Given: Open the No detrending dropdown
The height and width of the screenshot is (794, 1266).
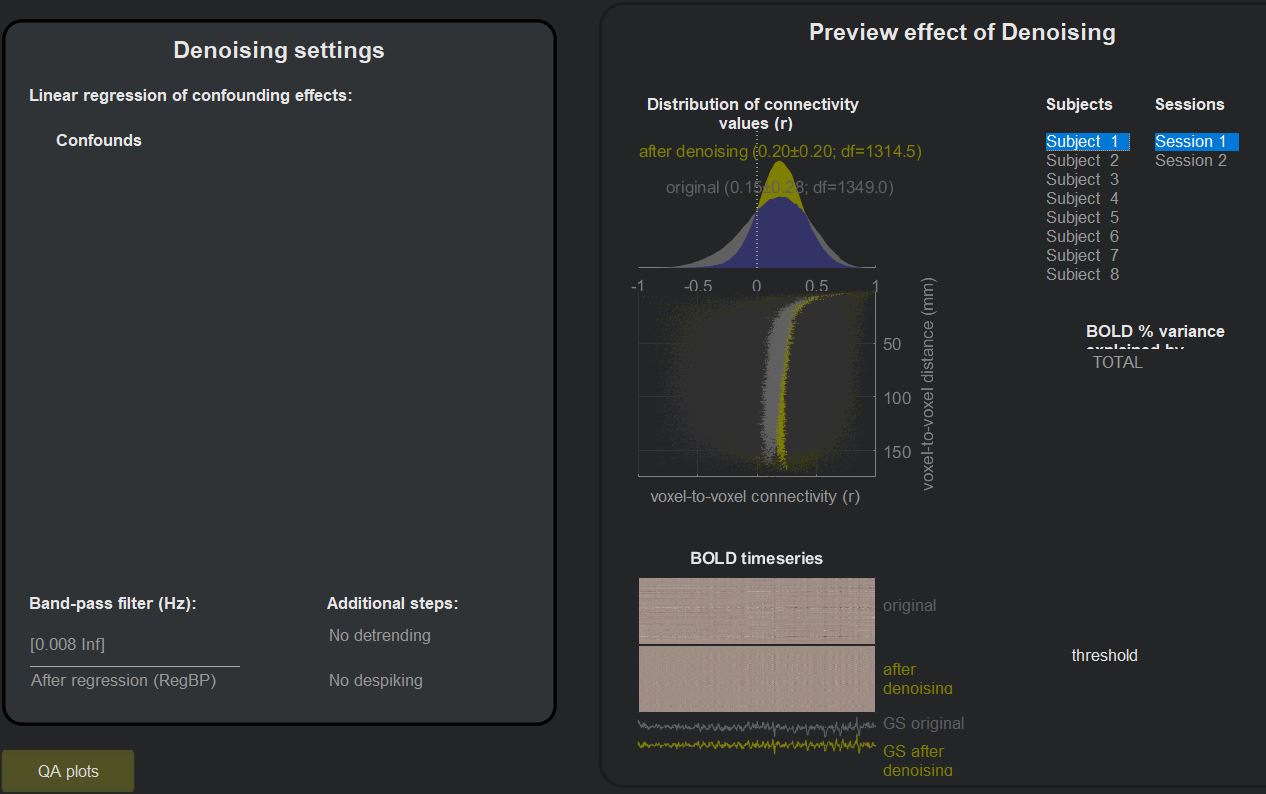Looking at the screenshot, I should tap(380, 635).
